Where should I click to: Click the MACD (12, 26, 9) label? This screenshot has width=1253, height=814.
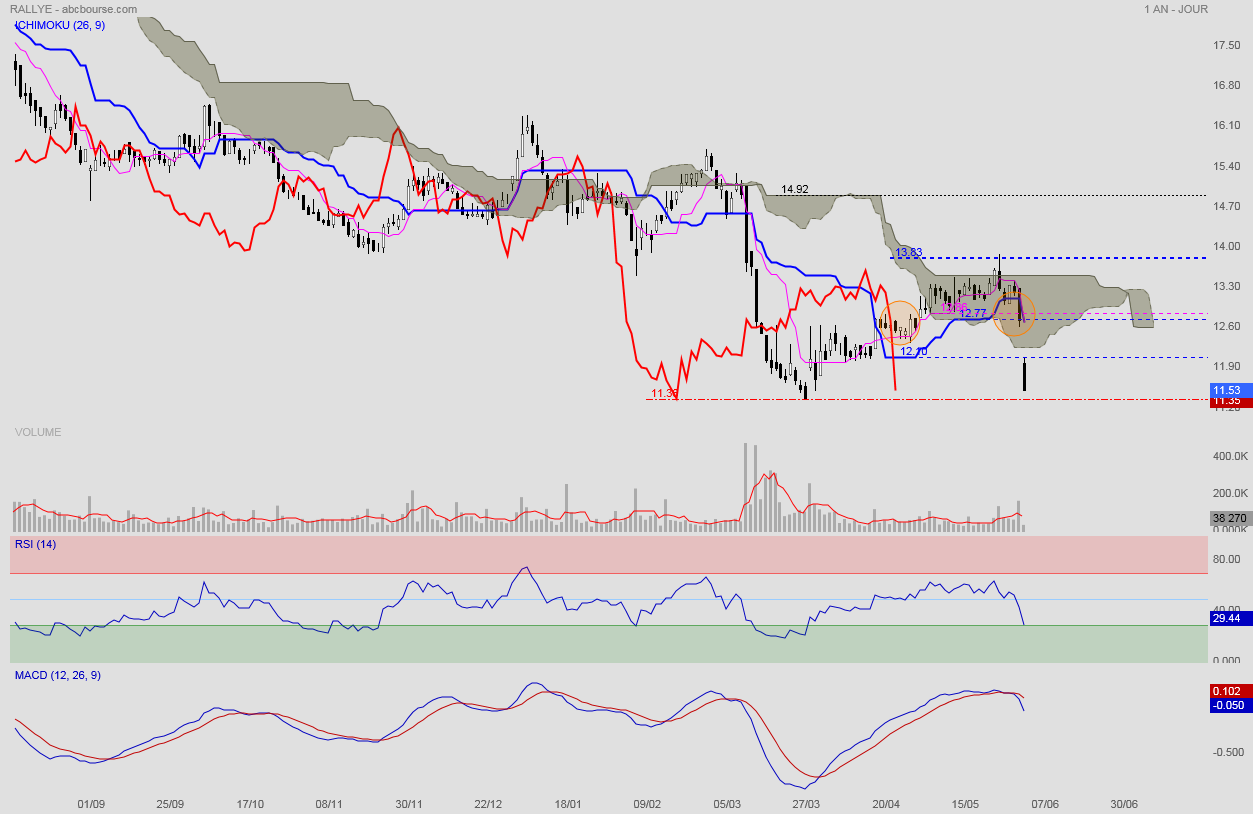(57, 676)
